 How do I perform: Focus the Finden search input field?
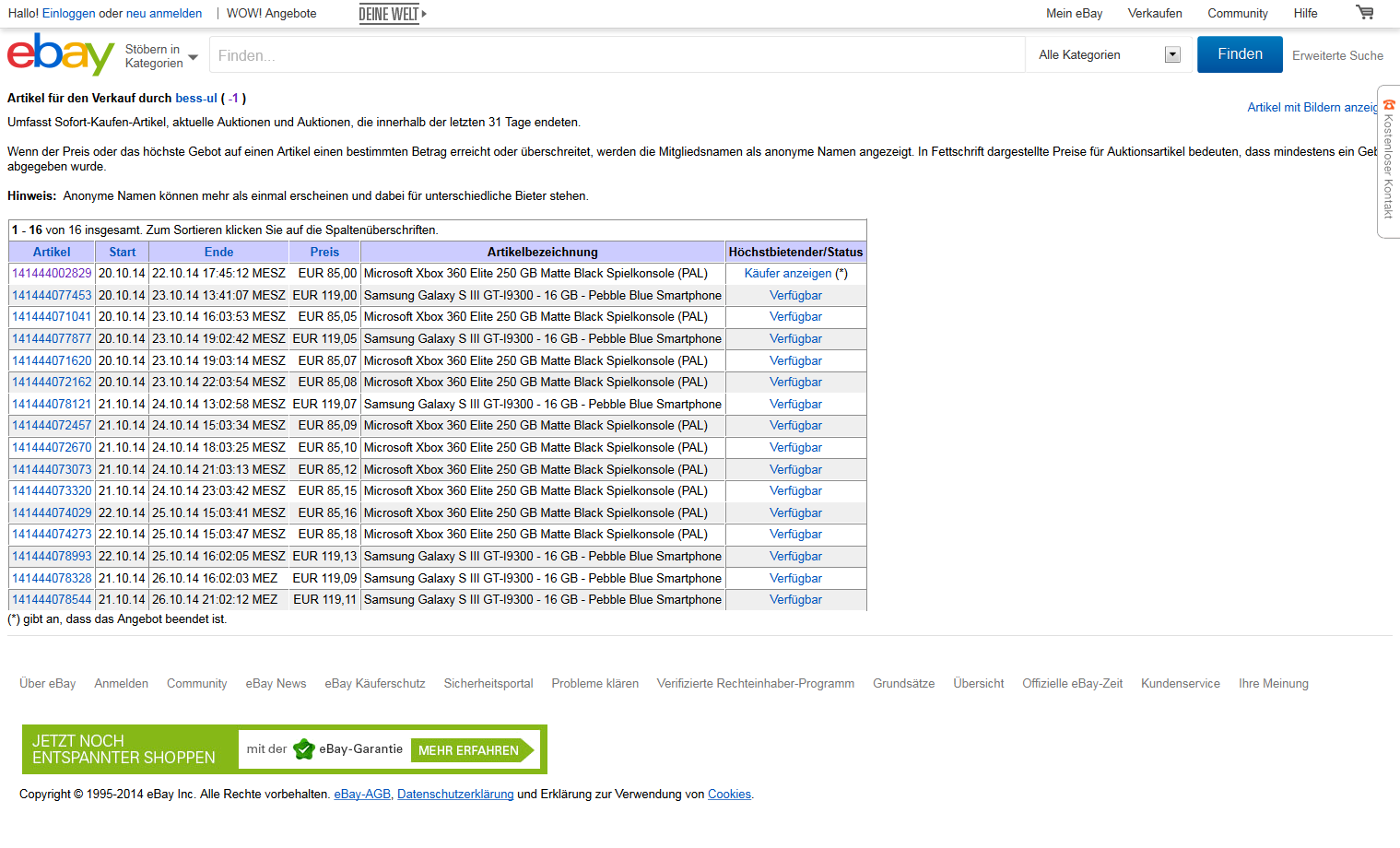point(617,55)
